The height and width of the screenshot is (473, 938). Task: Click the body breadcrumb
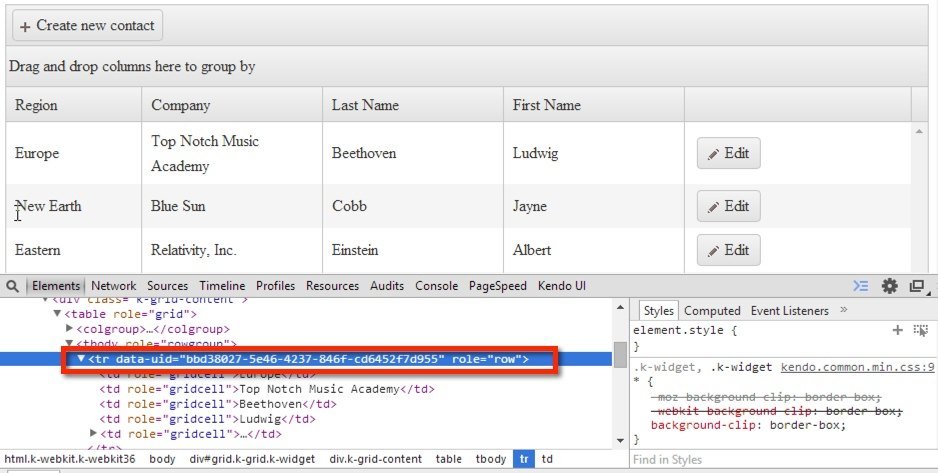click(x=162, y=459)
